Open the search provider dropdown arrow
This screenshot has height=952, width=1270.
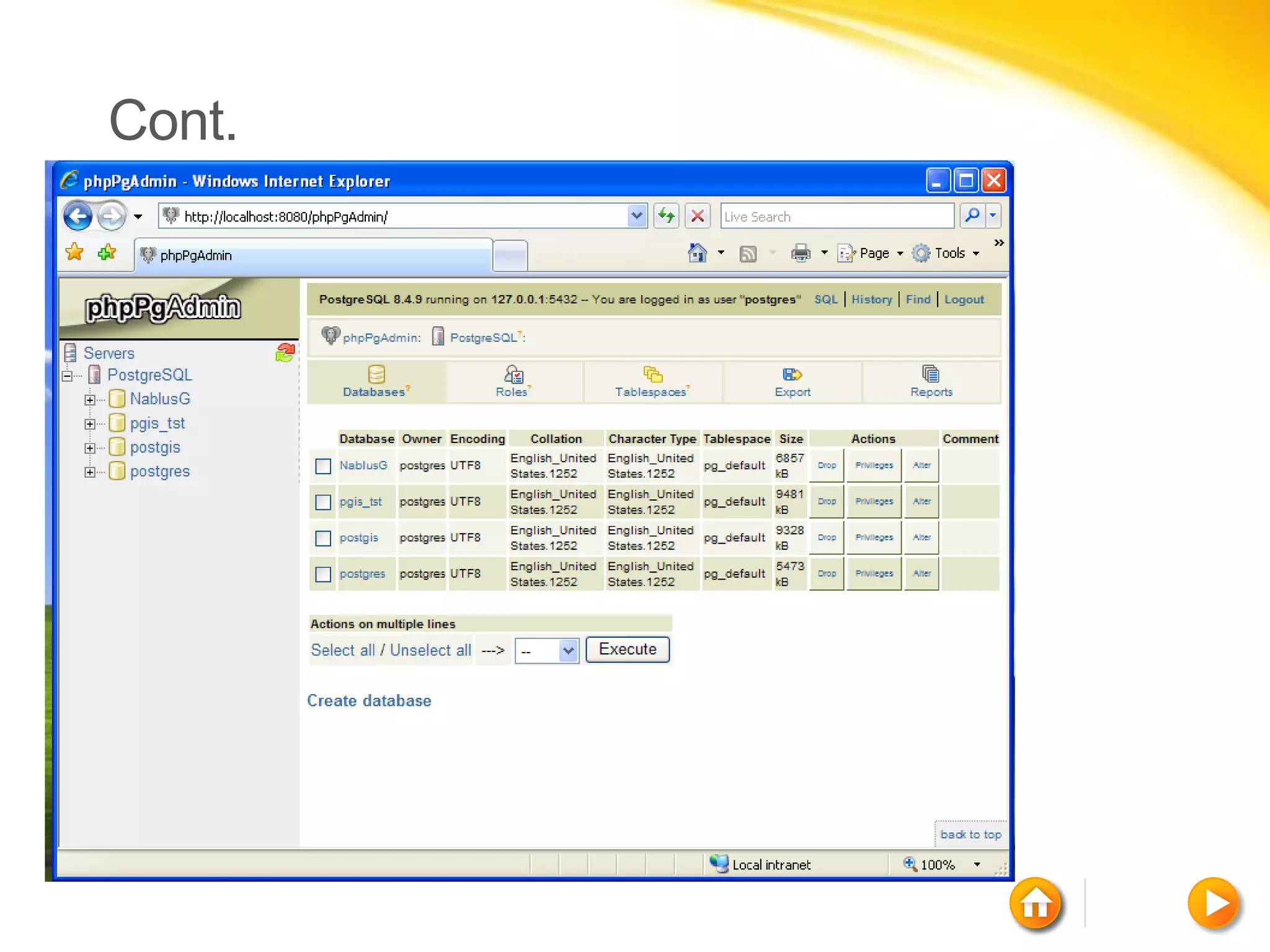coord(993,216)
